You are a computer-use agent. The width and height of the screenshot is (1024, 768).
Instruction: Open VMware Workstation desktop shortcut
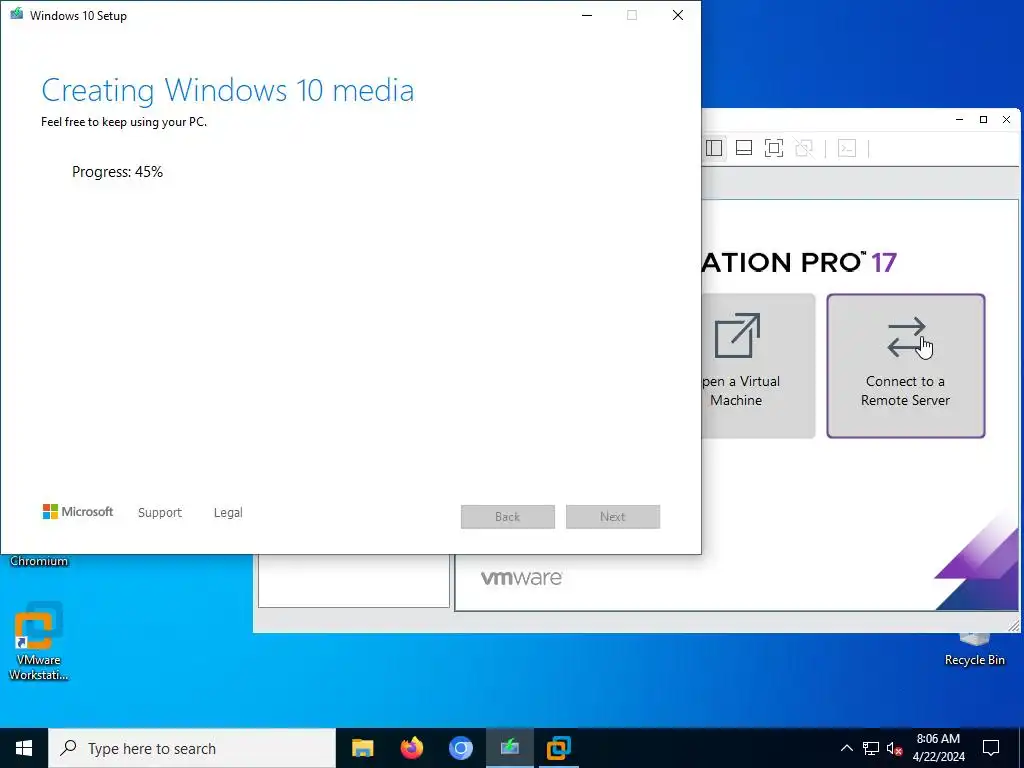(x=39, y=642)
